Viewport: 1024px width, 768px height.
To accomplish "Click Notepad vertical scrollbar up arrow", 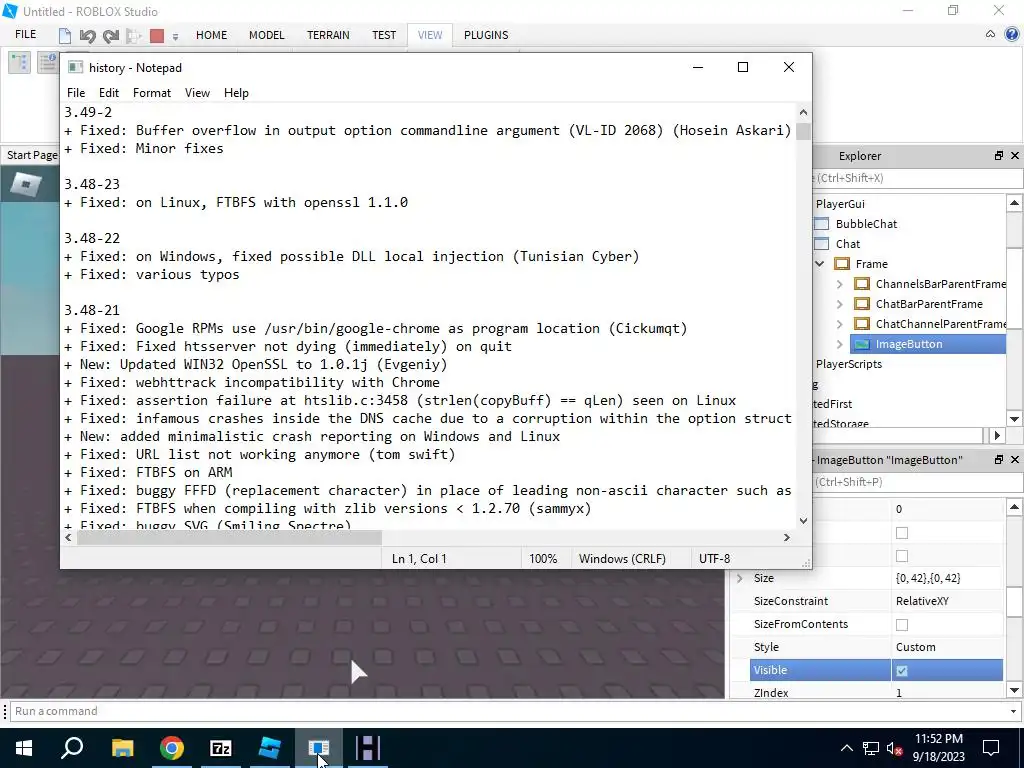I will [803, 112].
